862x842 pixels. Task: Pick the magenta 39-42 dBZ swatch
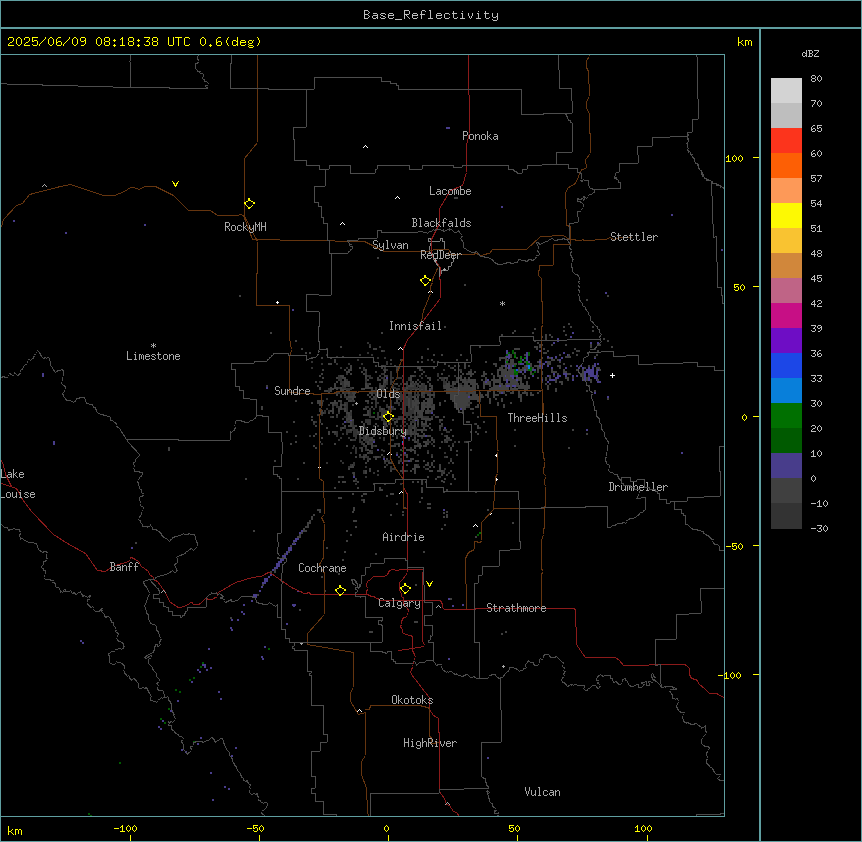click(786, 315)
